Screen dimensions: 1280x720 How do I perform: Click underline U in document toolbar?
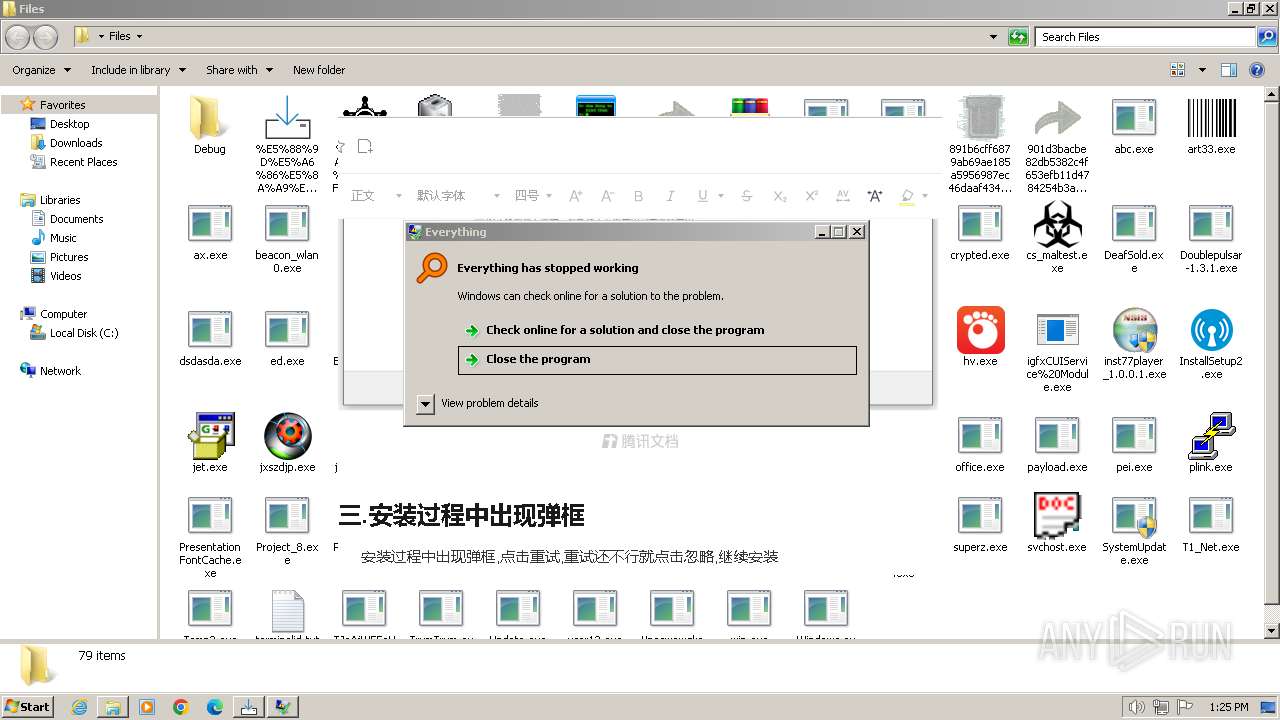tap(702, 196)
